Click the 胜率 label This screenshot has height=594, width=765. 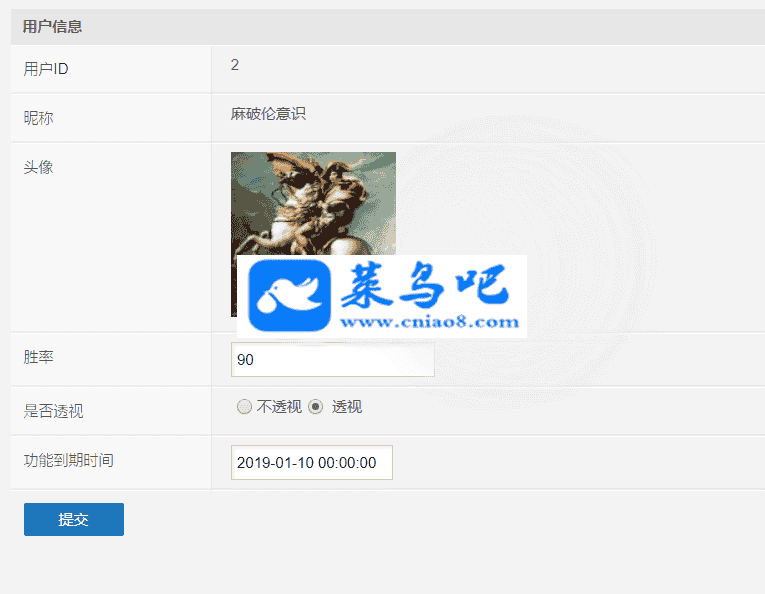38,357
